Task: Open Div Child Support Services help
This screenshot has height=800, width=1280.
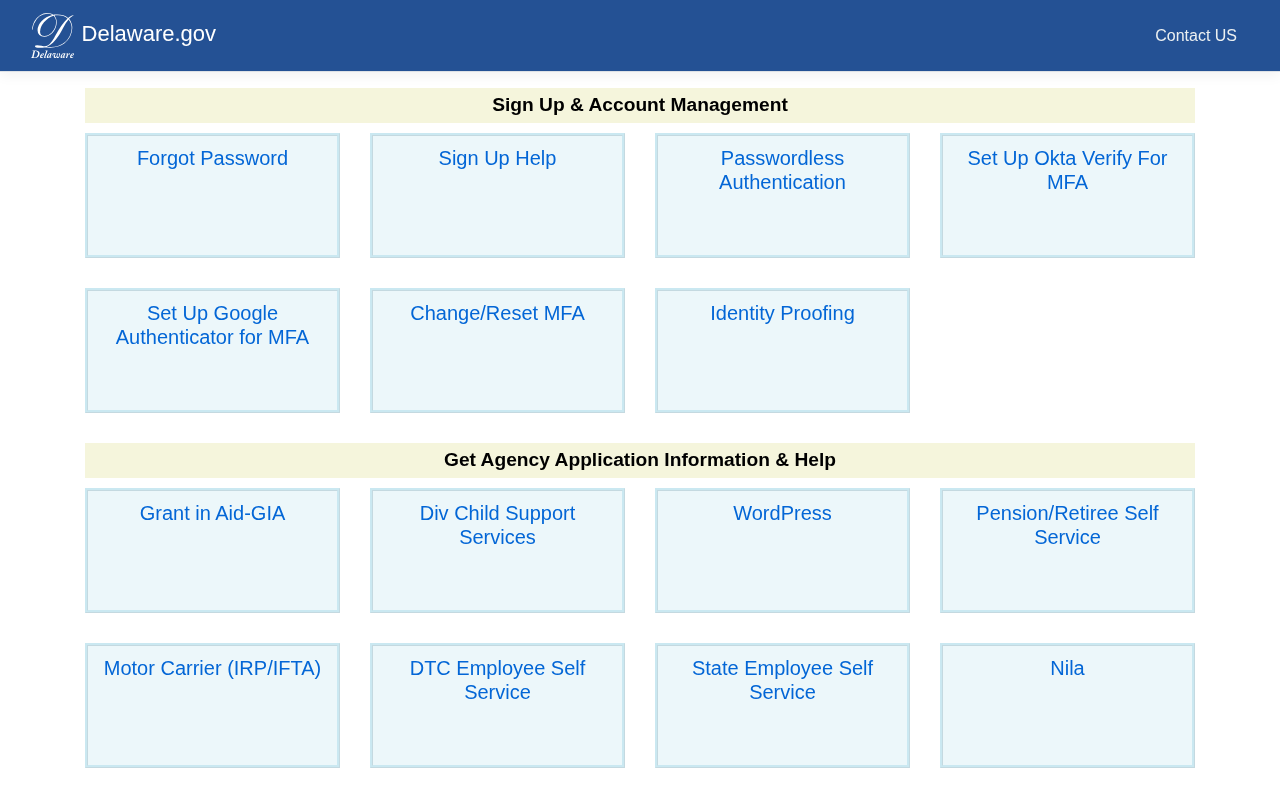Action: click(x=497, y=526)
